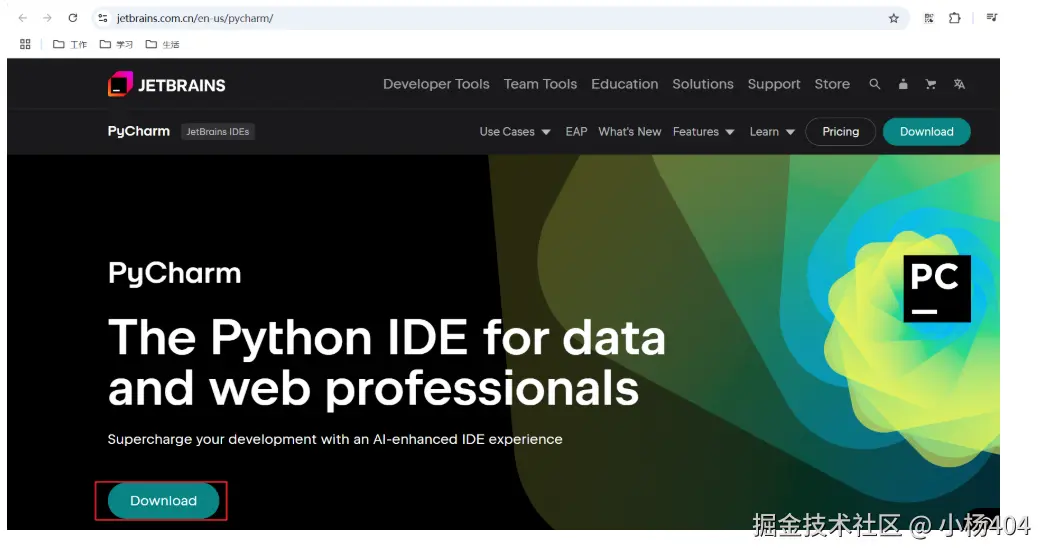Open the shopping cart icon

(x=930, y=84)
